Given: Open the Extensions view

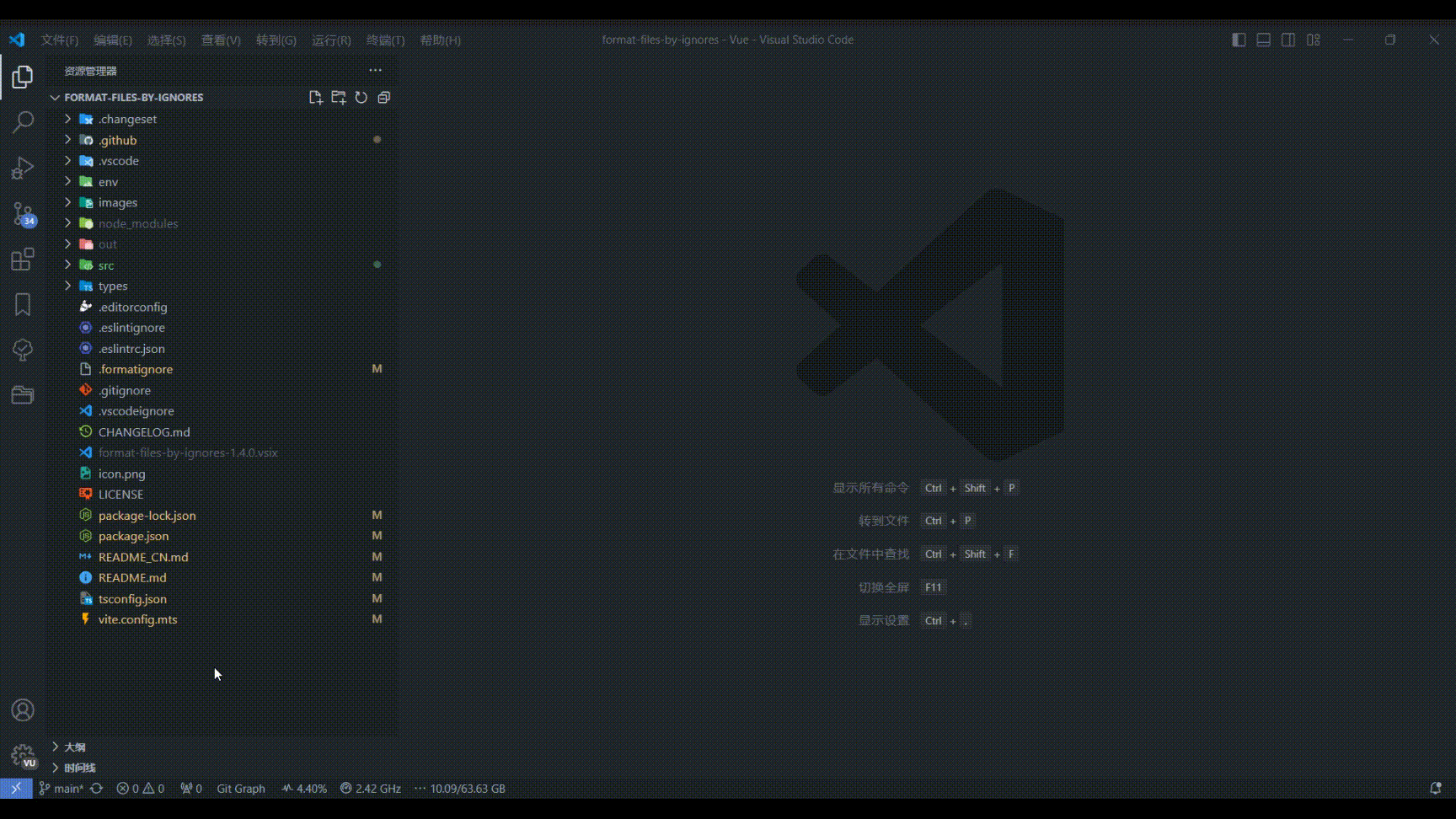Looking at the screenshot, I should [x=23, y=259].
